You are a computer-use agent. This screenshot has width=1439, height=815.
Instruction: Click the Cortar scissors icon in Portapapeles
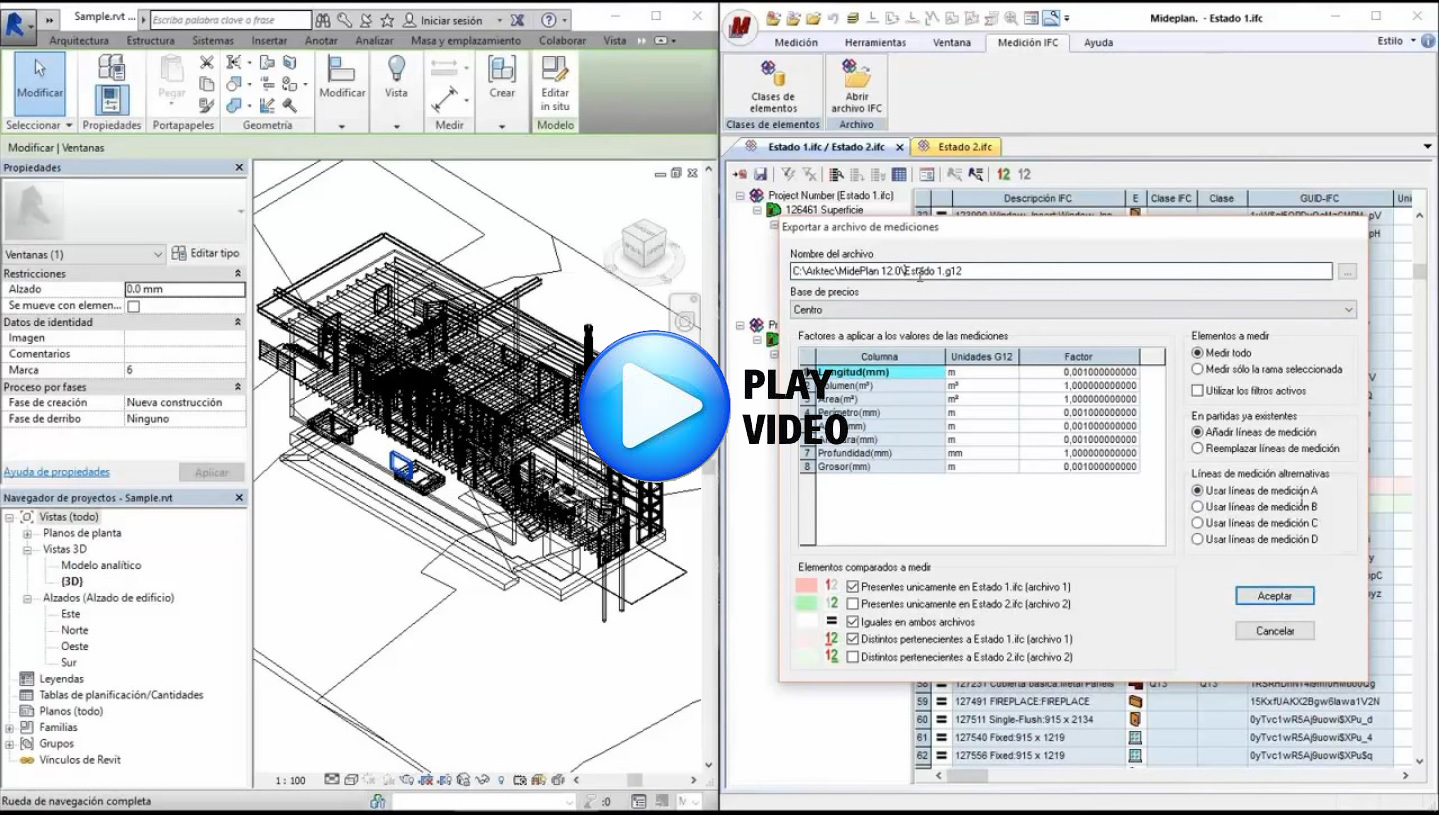point(206,63)
